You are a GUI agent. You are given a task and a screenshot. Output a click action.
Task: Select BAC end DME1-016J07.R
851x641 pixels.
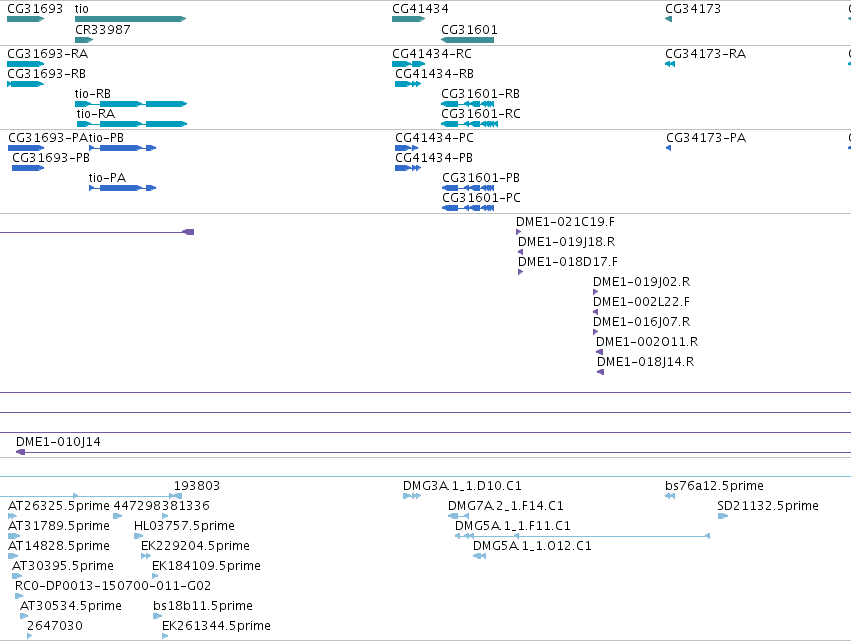pos(595,332)
